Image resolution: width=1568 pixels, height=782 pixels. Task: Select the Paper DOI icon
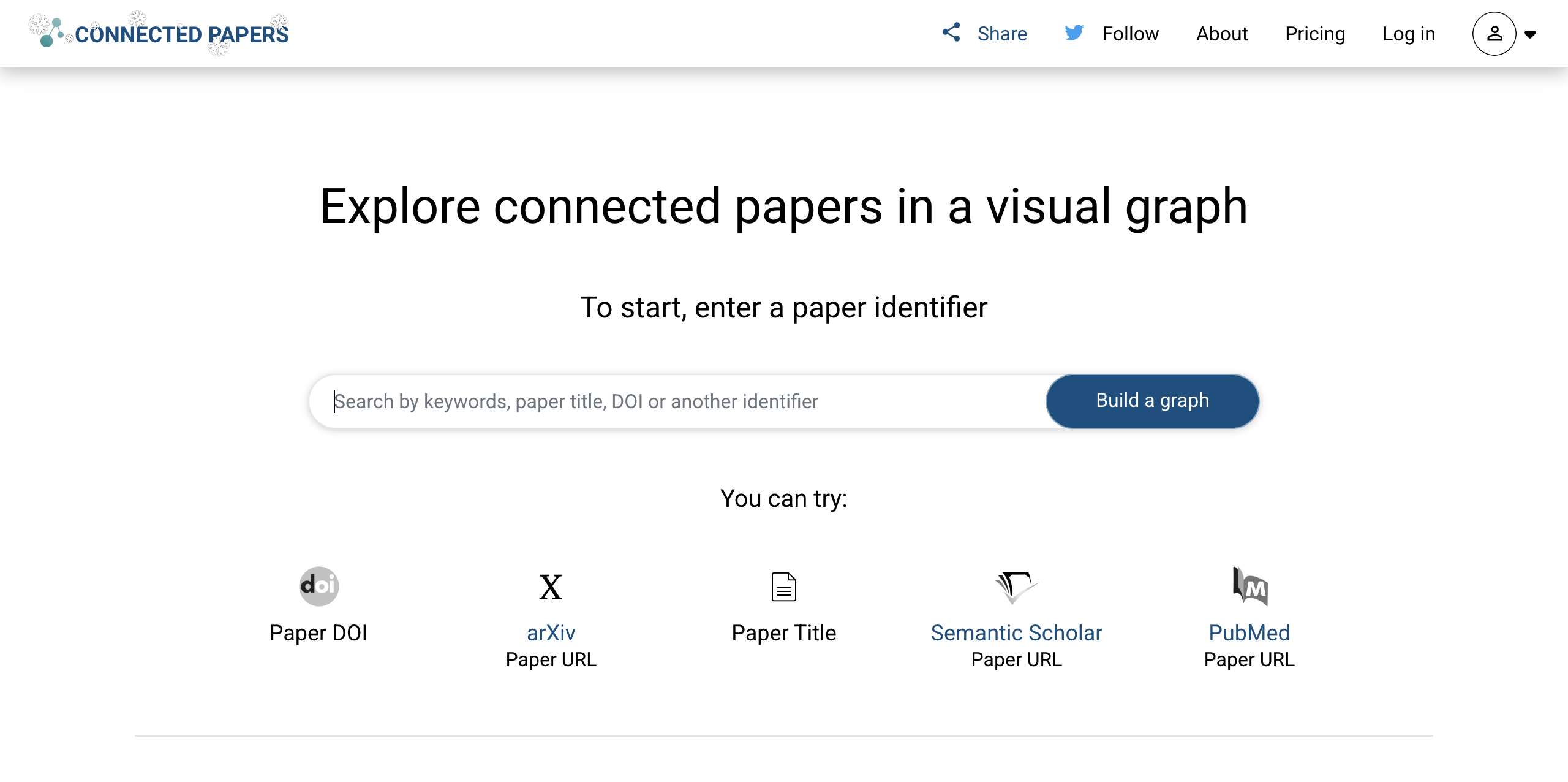pyautogui.click(x=318, y=586)
